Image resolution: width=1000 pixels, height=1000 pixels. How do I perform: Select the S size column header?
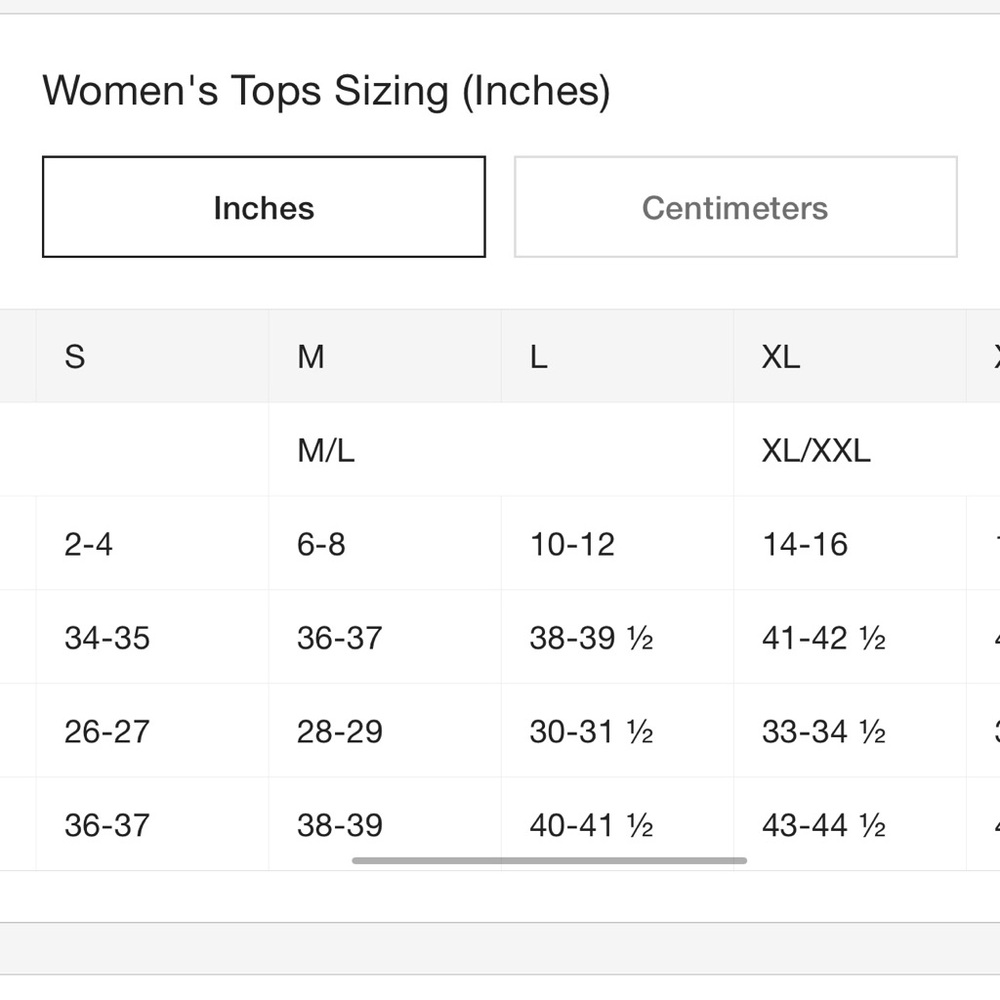tap(152, 356)
